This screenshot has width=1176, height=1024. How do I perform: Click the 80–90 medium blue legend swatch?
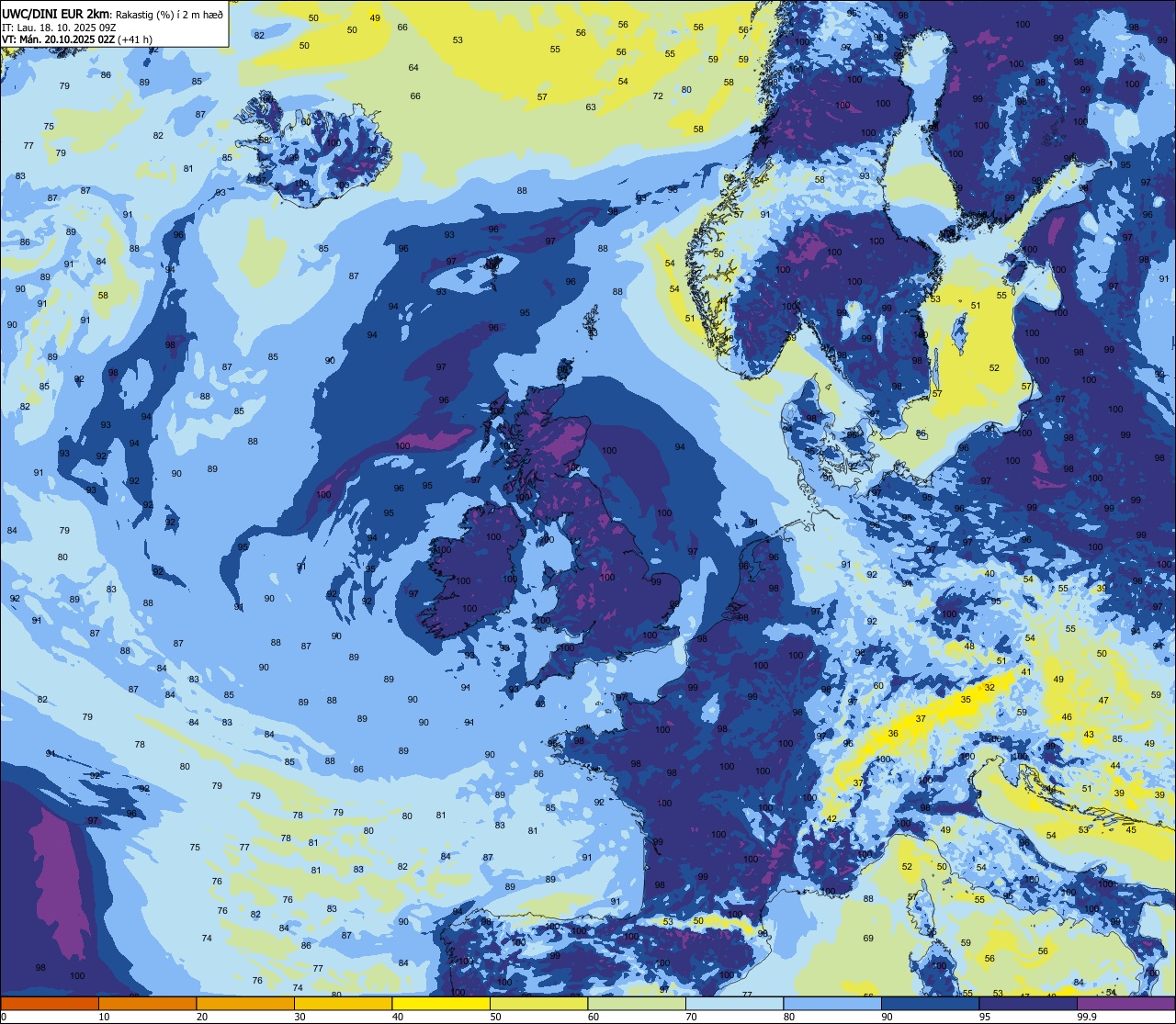[x=832, y=1003]
